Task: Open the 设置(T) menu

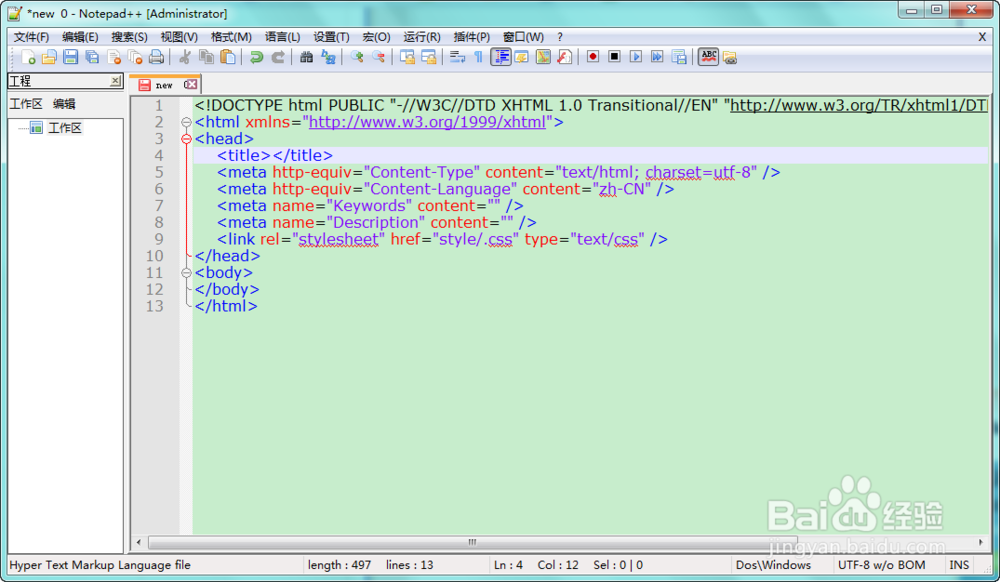Action: coord(332,37)
